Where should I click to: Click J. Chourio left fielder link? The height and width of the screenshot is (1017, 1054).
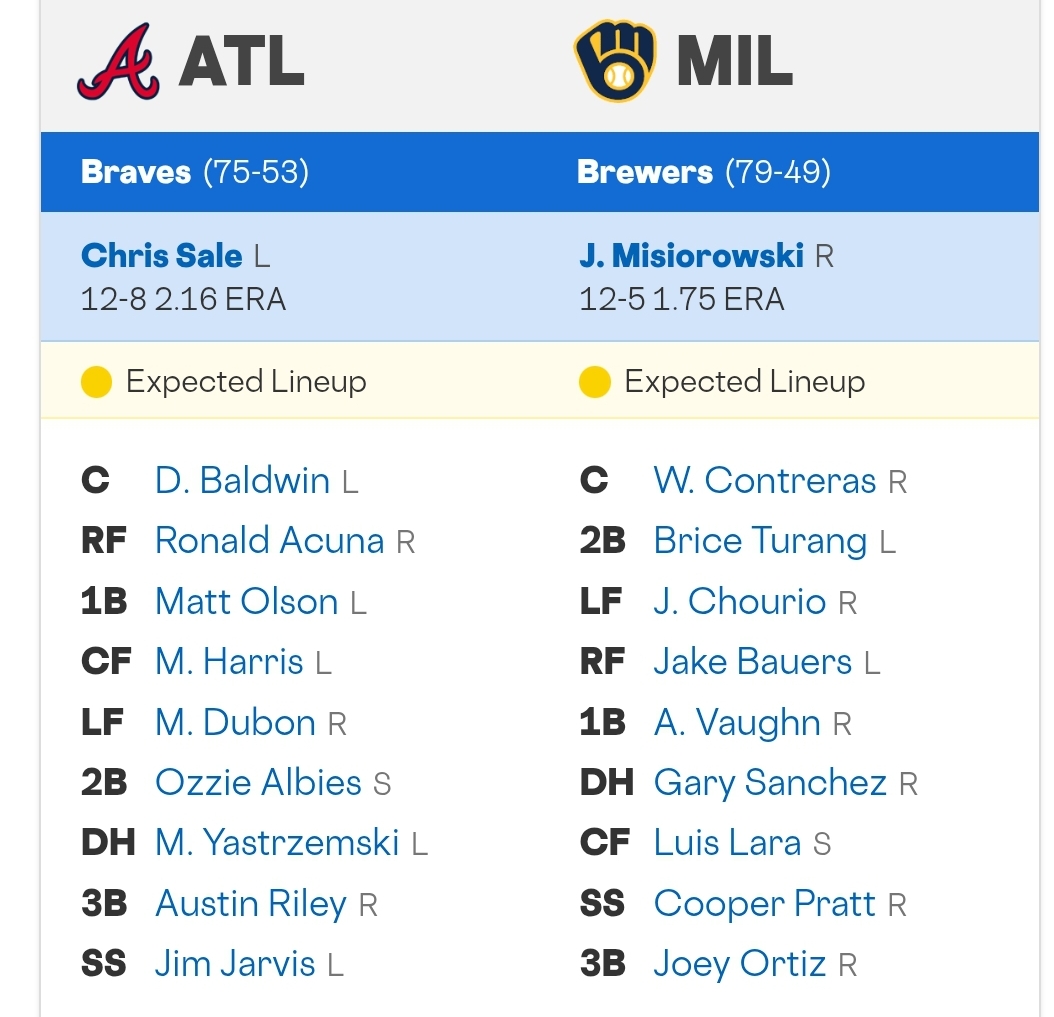click(x=739, y=602)
